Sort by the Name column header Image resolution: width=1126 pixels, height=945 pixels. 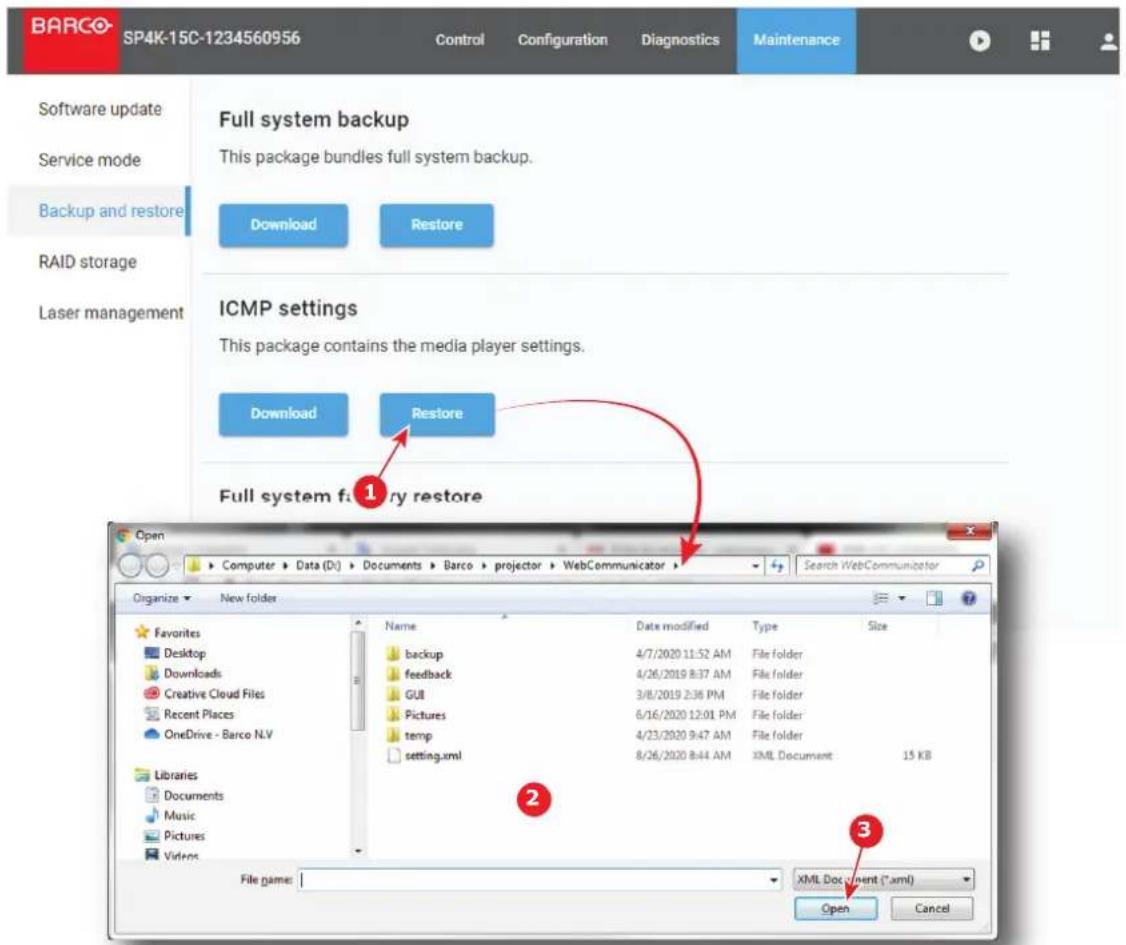[x=400, y=626]
